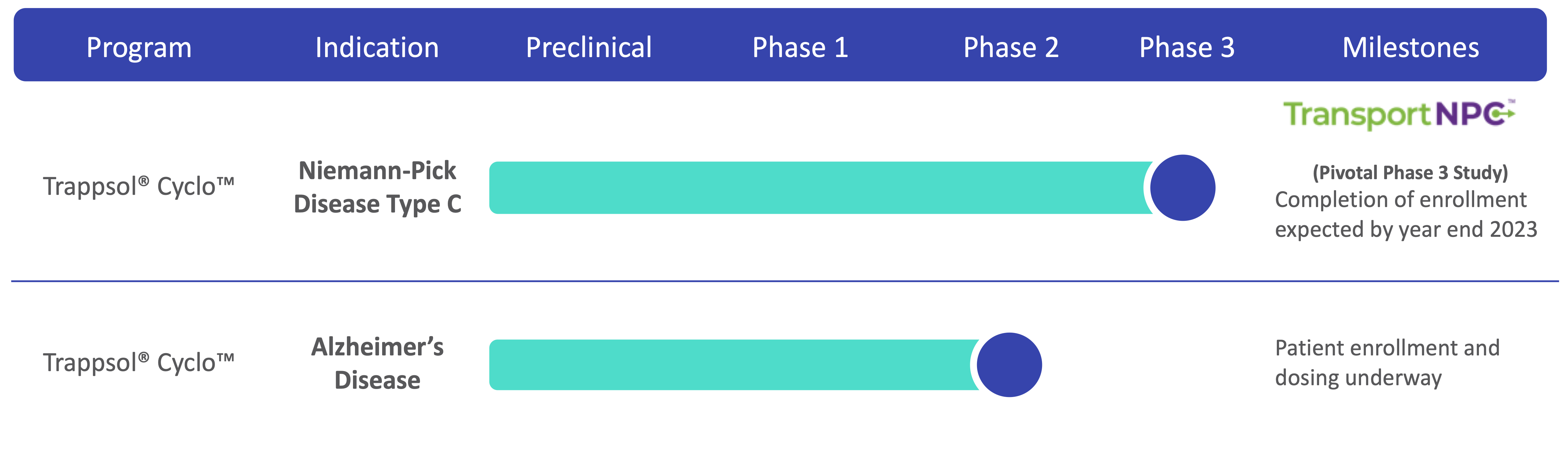Choose the Phase 3 header
Screen dimensions: 1568x464
click(1186, 47)
